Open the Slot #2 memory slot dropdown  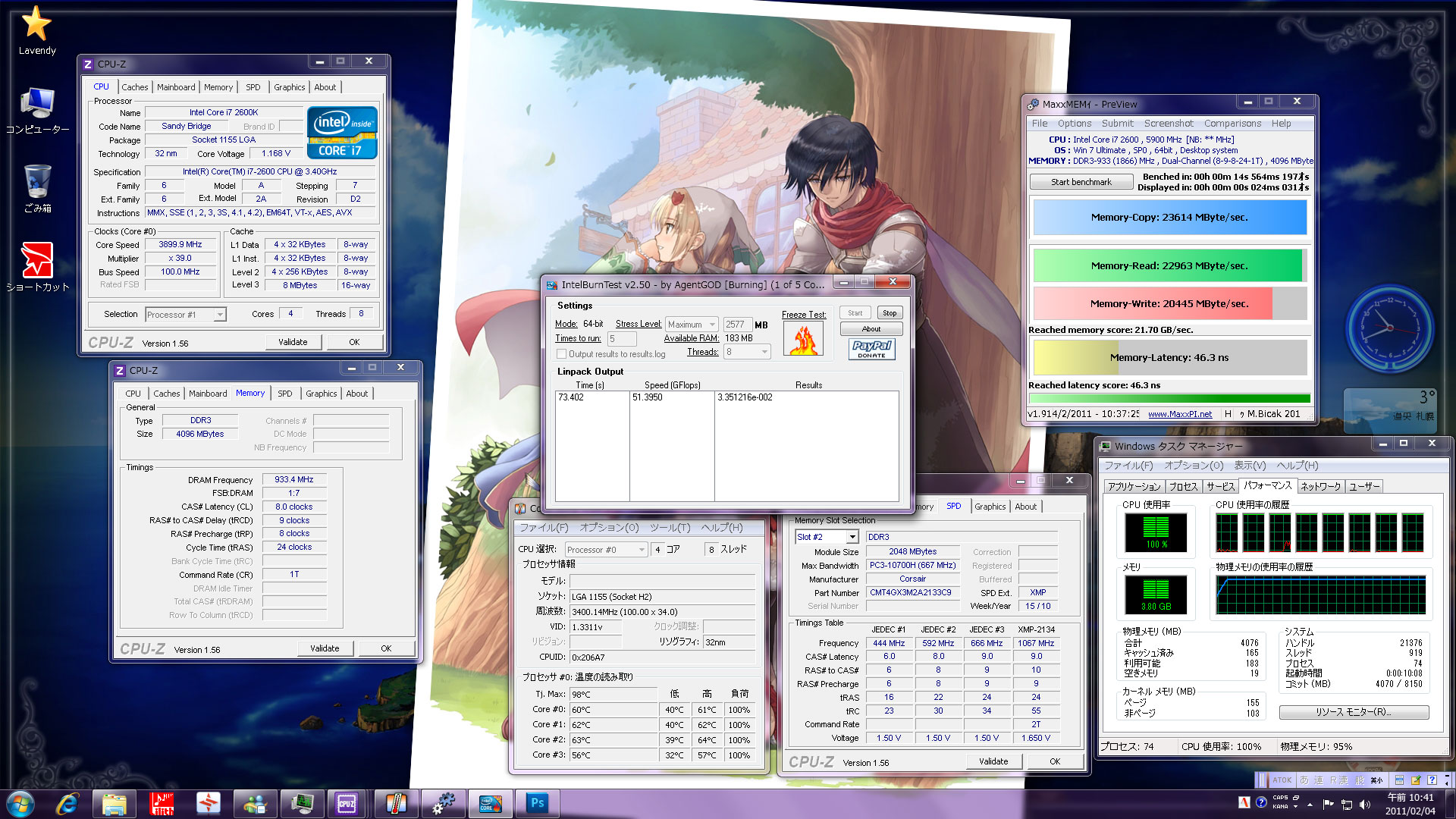click(x=827, y=537)
